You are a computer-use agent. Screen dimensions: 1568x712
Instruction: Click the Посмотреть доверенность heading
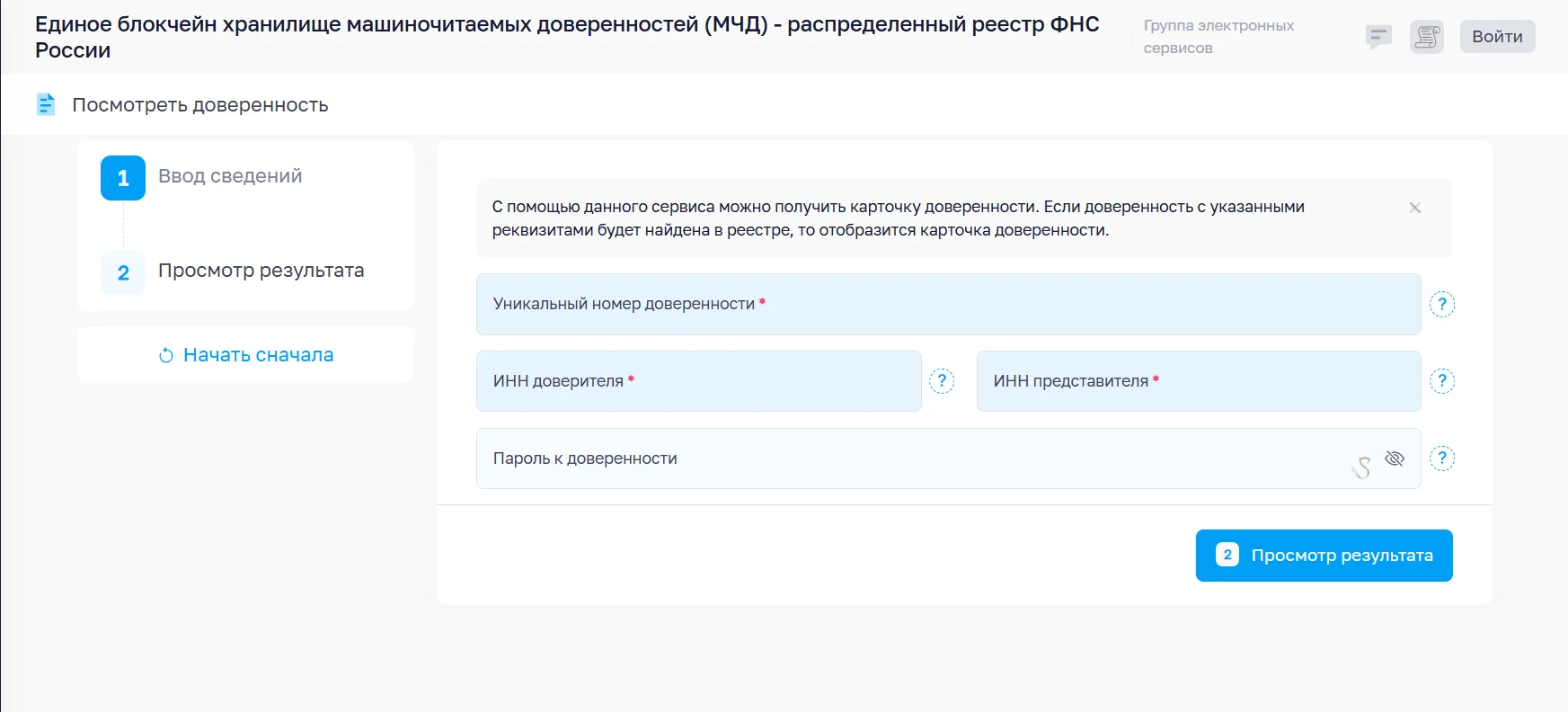[200, 105]
